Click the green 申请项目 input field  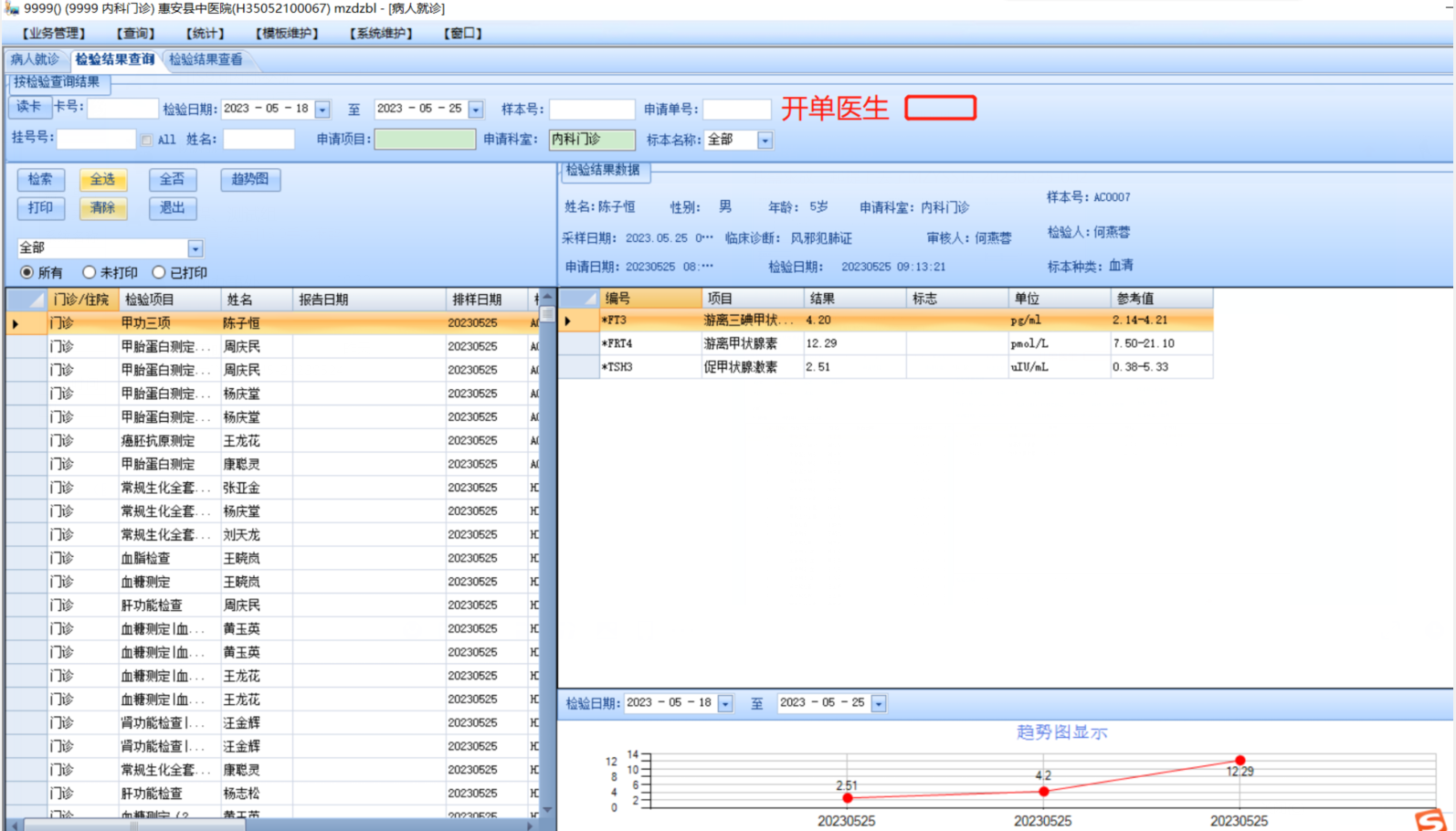425,139
